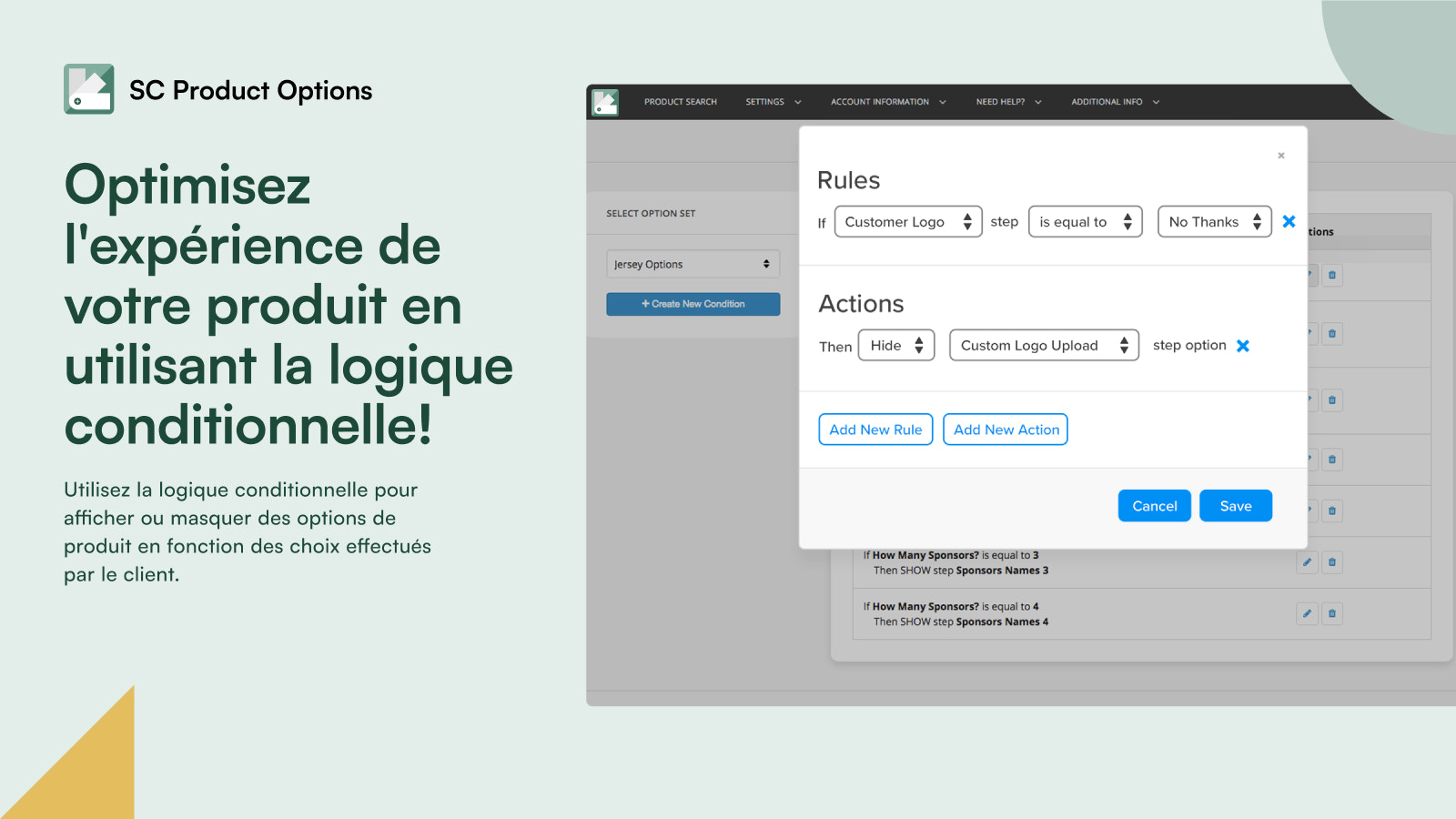Click Add New Action
1456x819 pixels.
1006,430
